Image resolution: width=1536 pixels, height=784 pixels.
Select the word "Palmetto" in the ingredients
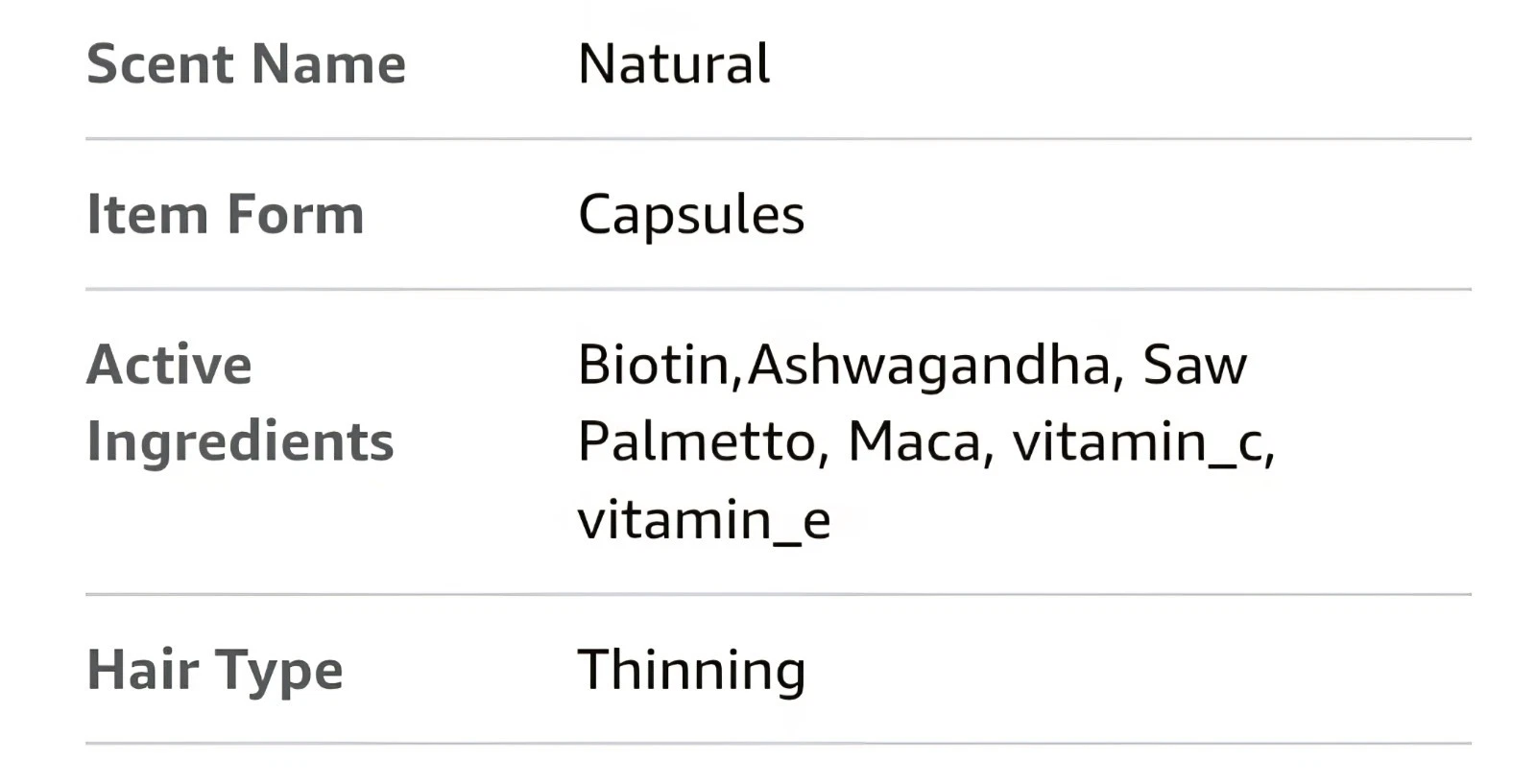point(697,441)
